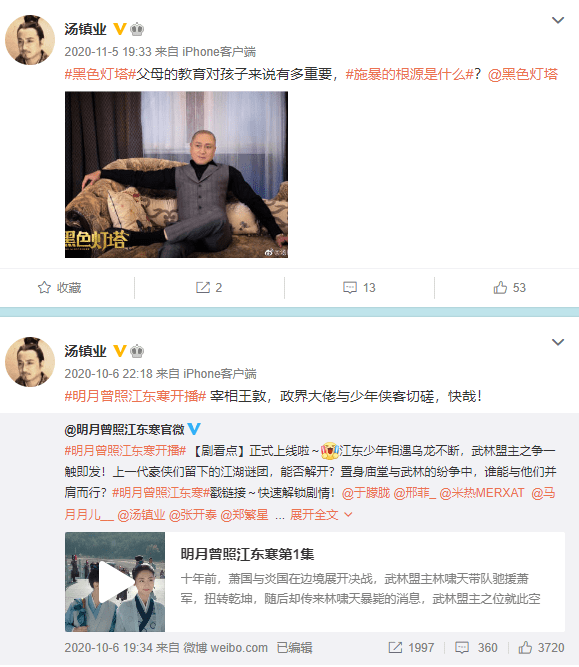Like the first post with 53 likes
Screen dimensions: 579x667
tap(500, 288)
